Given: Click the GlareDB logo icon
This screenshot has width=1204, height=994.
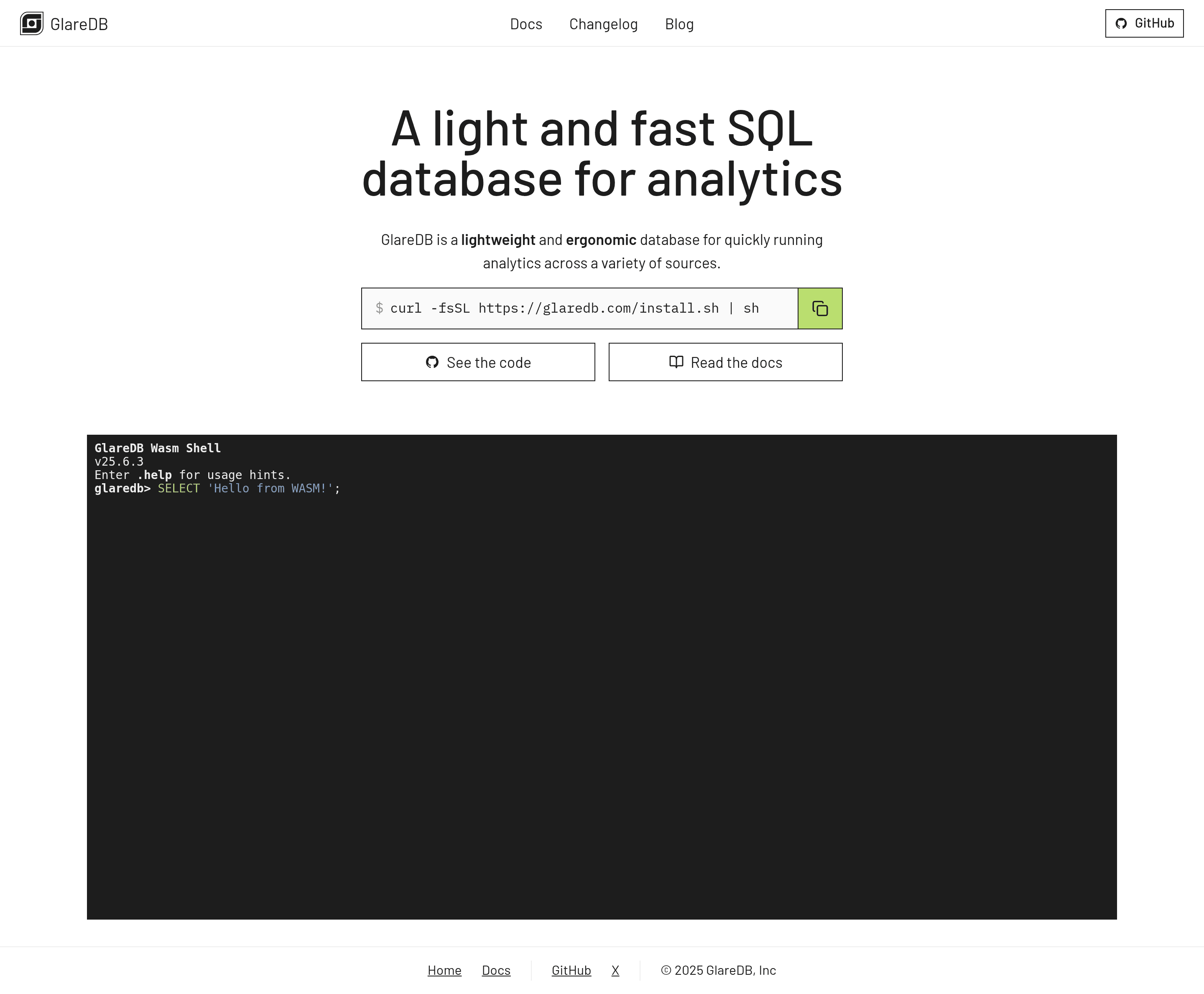Looking at the screenshot, I should (31, 23).
